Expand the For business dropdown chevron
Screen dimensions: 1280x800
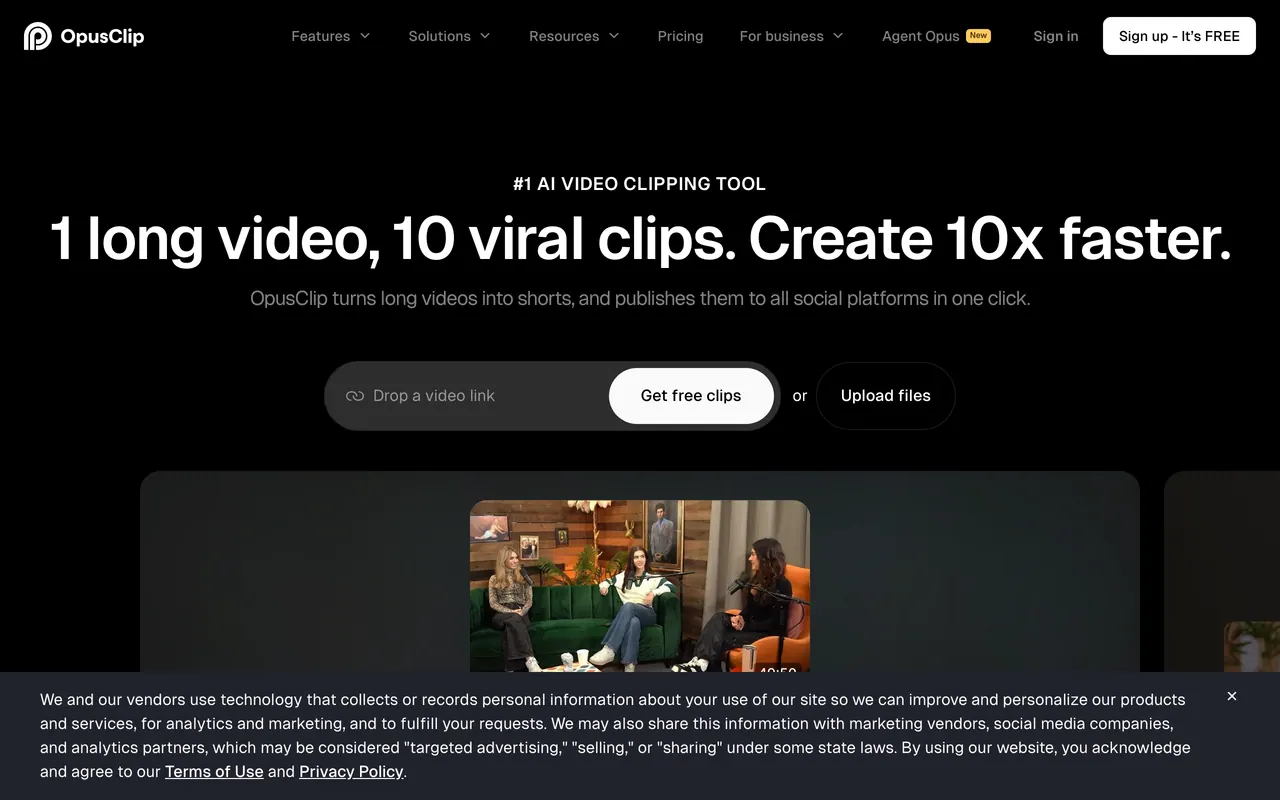(838, 36)
